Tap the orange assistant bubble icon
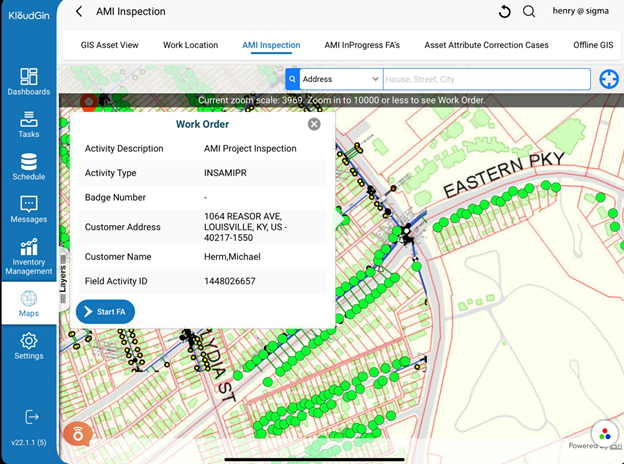 (x=78, y=434)
